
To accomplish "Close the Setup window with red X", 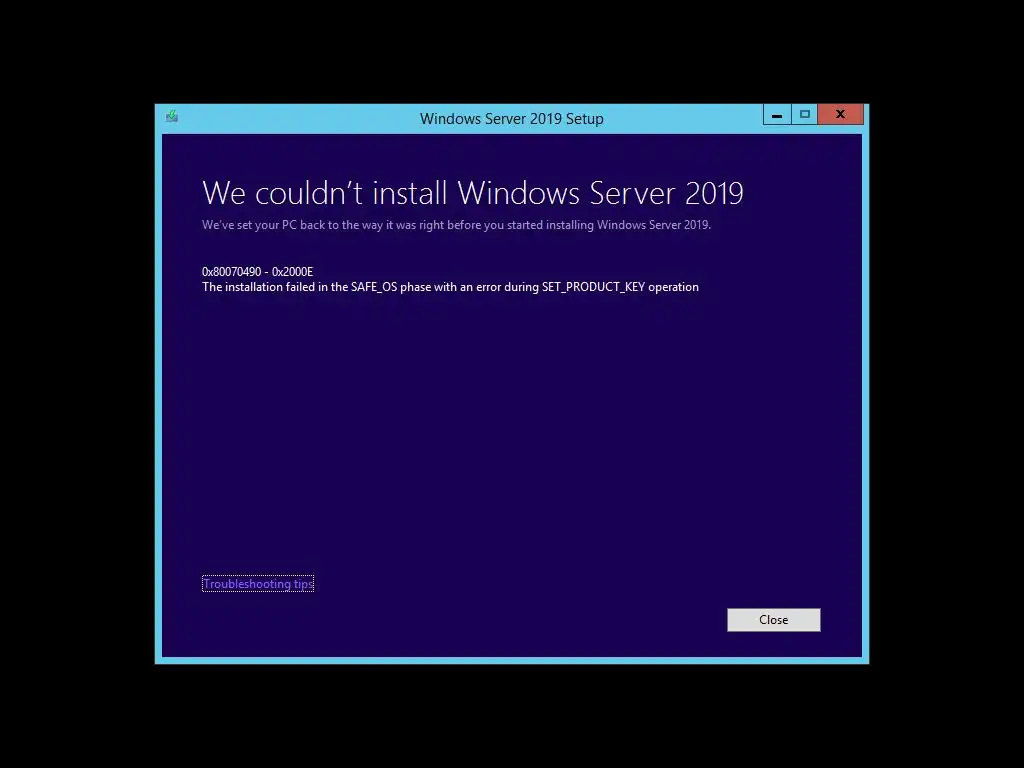I will coord(840,115).
